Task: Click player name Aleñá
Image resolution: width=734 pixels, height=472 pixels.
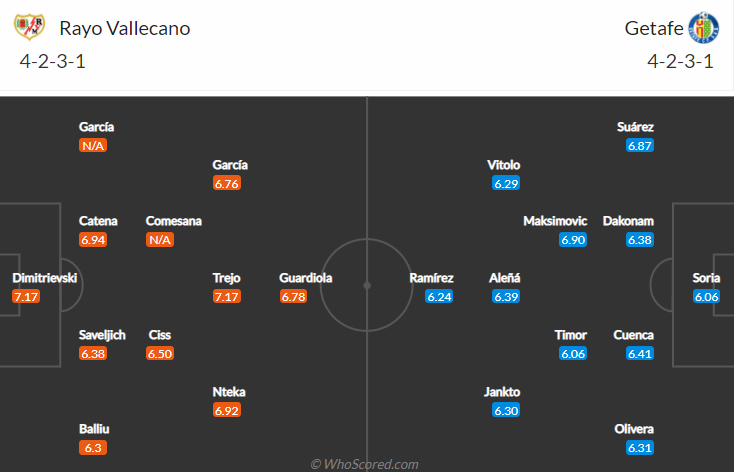Action: coord(505,278)
